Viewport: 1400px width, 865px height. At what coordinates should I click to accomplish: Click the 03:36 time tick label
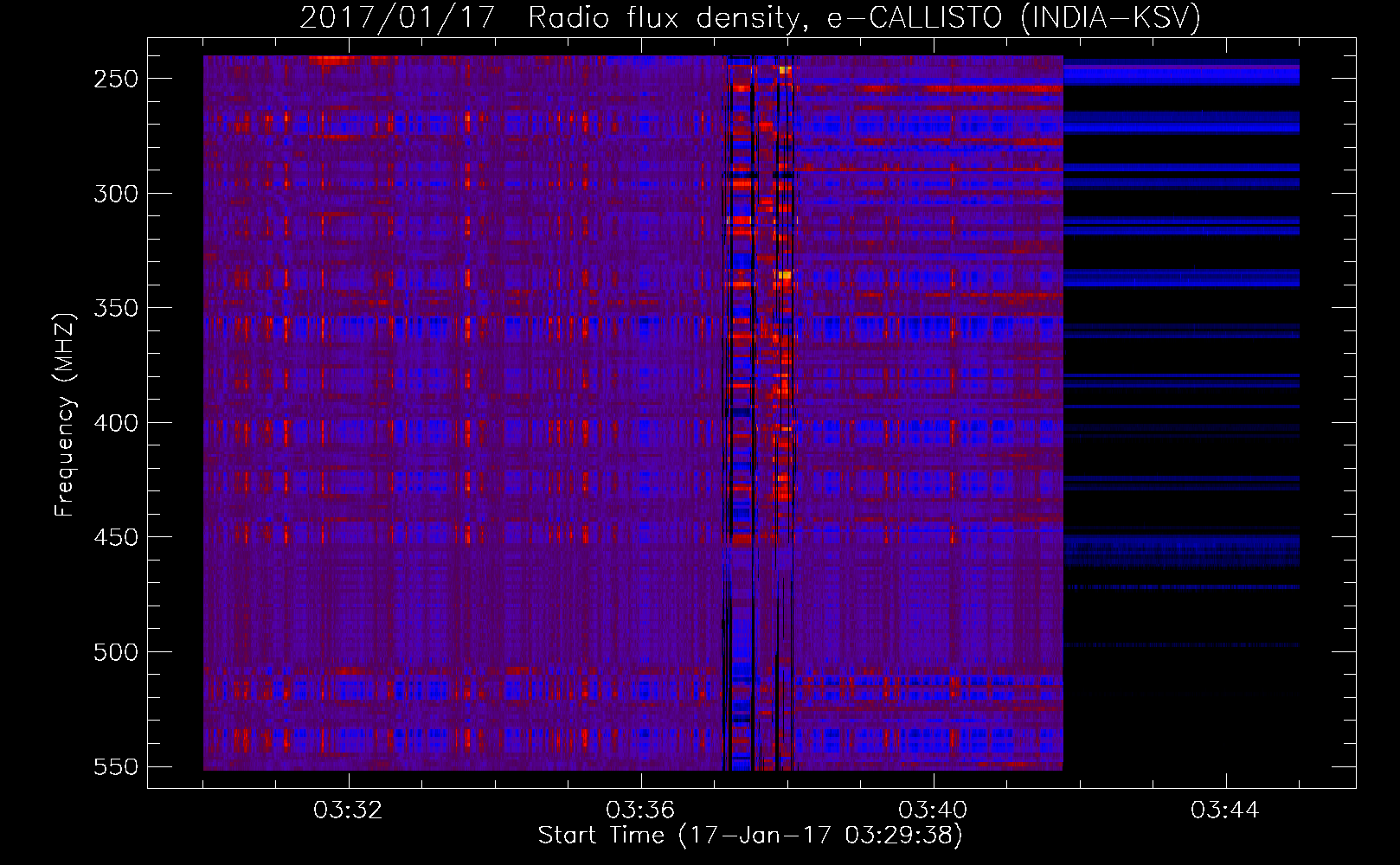coord(640,811)
